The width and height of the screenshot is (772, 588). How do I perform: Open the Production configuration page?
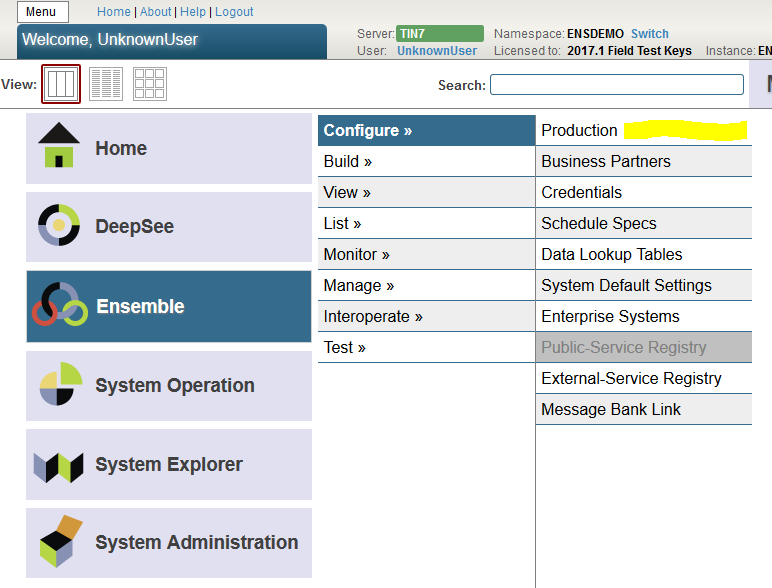coord(644,131)
